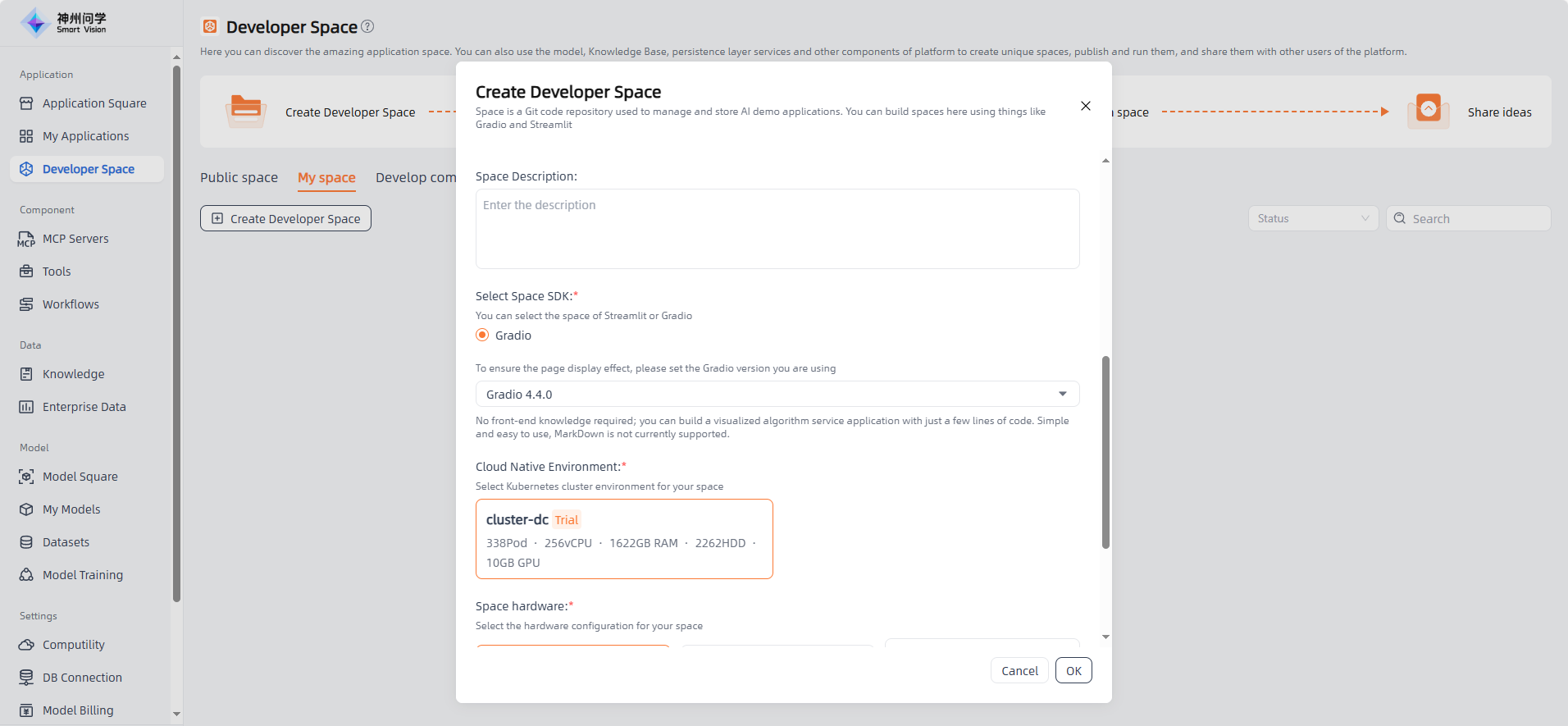Select the cluster-dc environment card

pyautogui.click(x=624, y=539)
